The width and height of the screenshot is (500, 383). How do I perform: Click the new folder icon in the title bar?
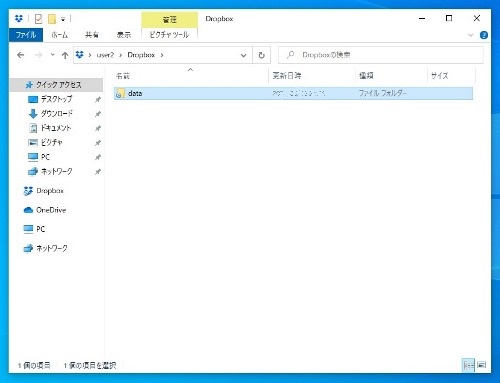tap(52, 19)
